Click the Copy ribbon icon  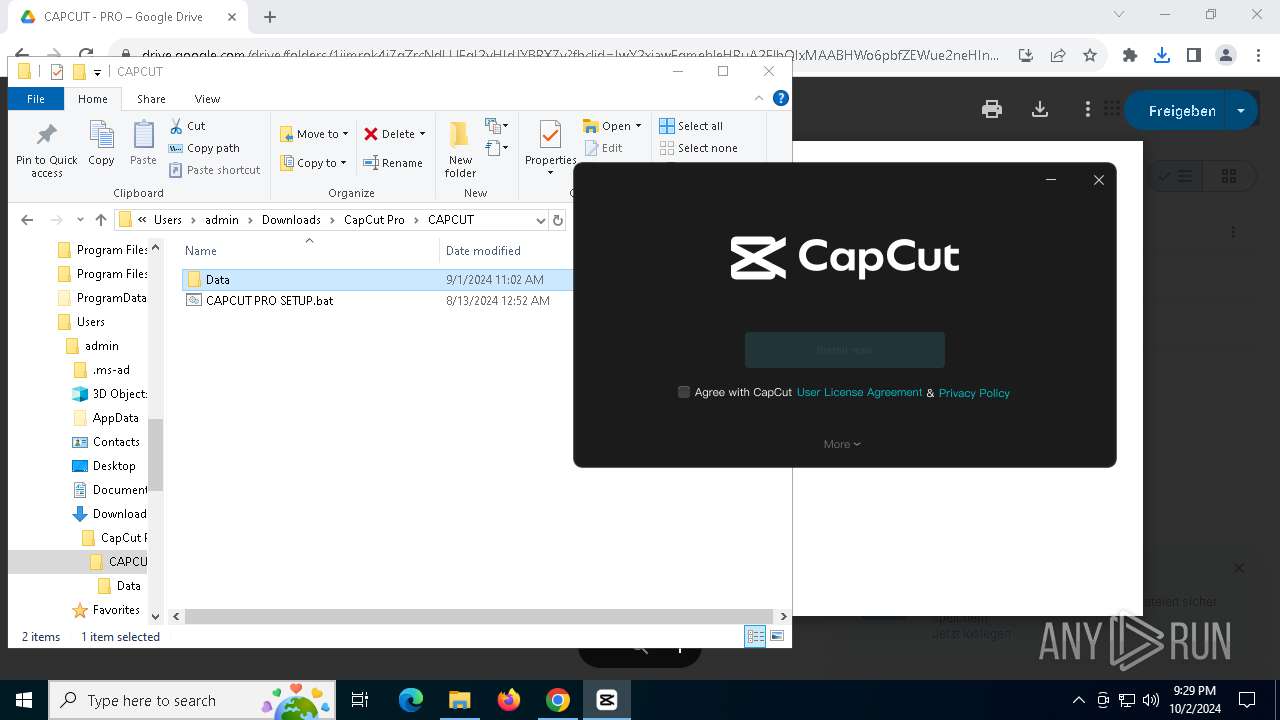(x=101, y=143)
